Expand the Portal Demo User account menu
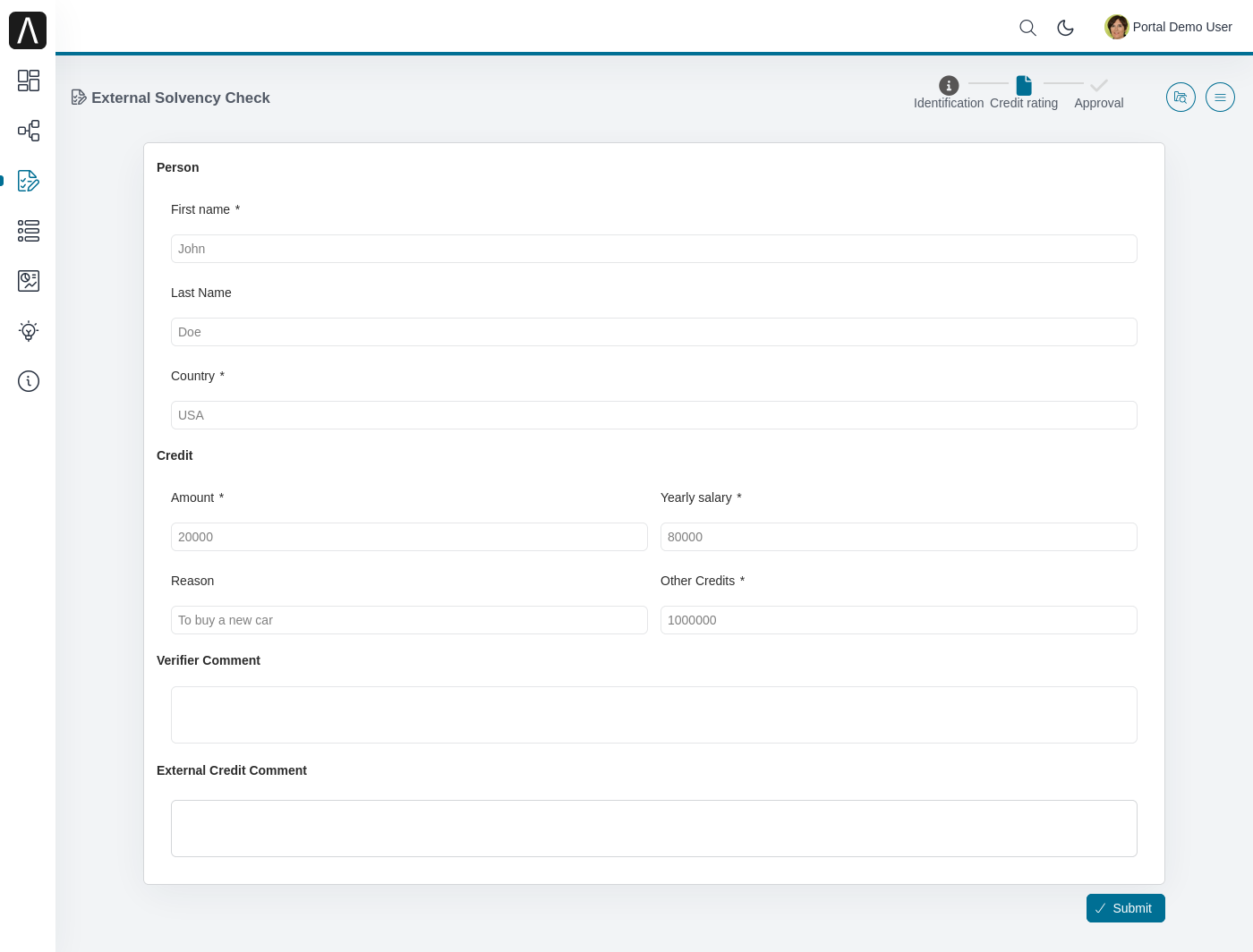Image resolution: width=1253 pixels, height=952 pixels. [1167, 27]
